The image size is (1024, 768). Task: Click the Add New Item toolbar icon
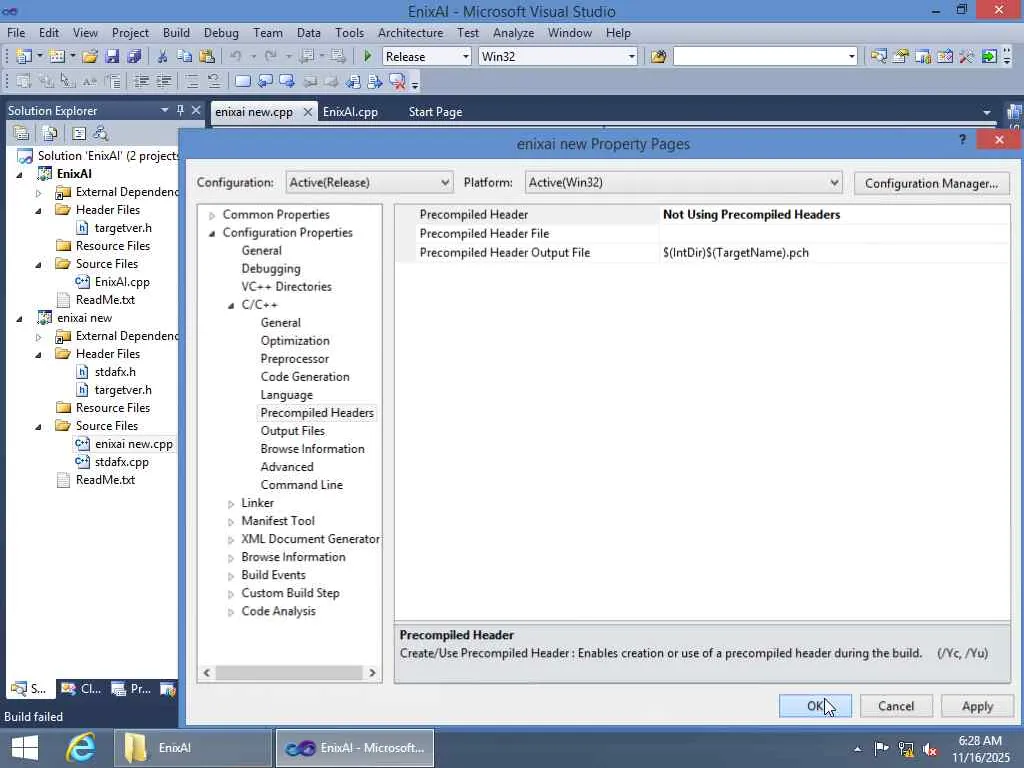[57, 57]
